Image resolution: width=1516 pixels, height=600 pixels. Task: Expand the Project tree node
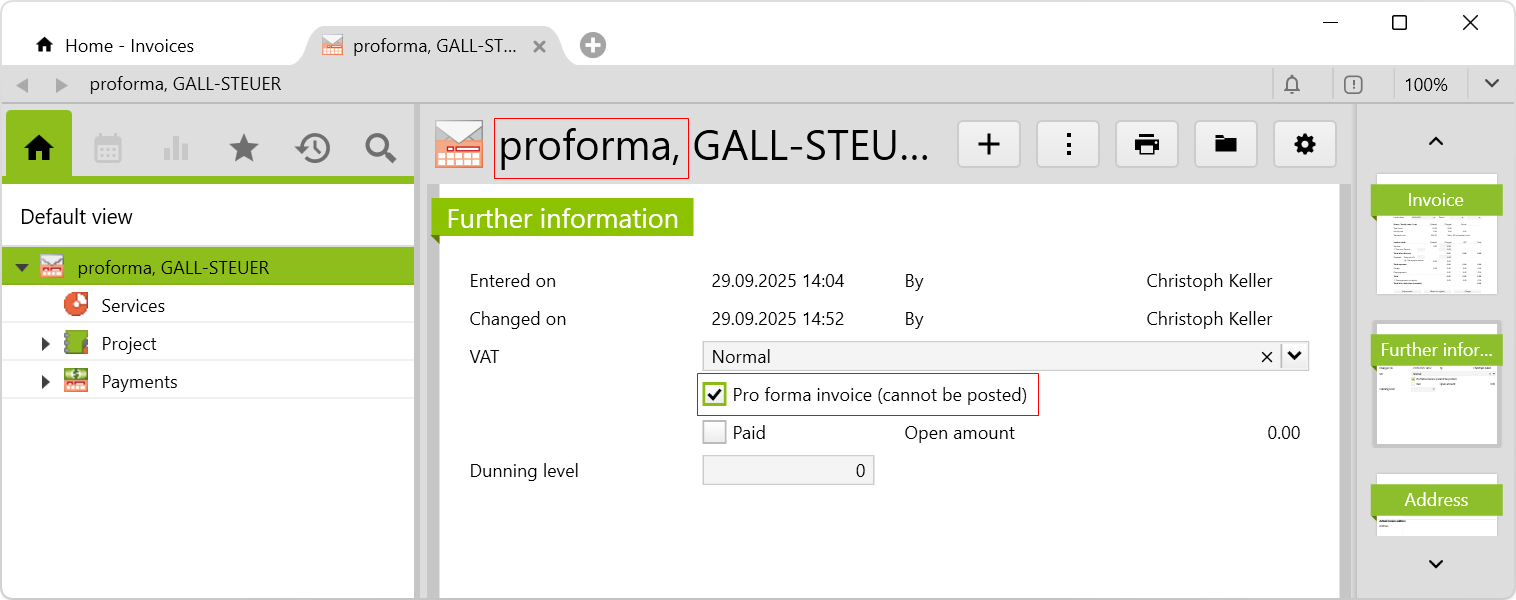tap(45, 344)
